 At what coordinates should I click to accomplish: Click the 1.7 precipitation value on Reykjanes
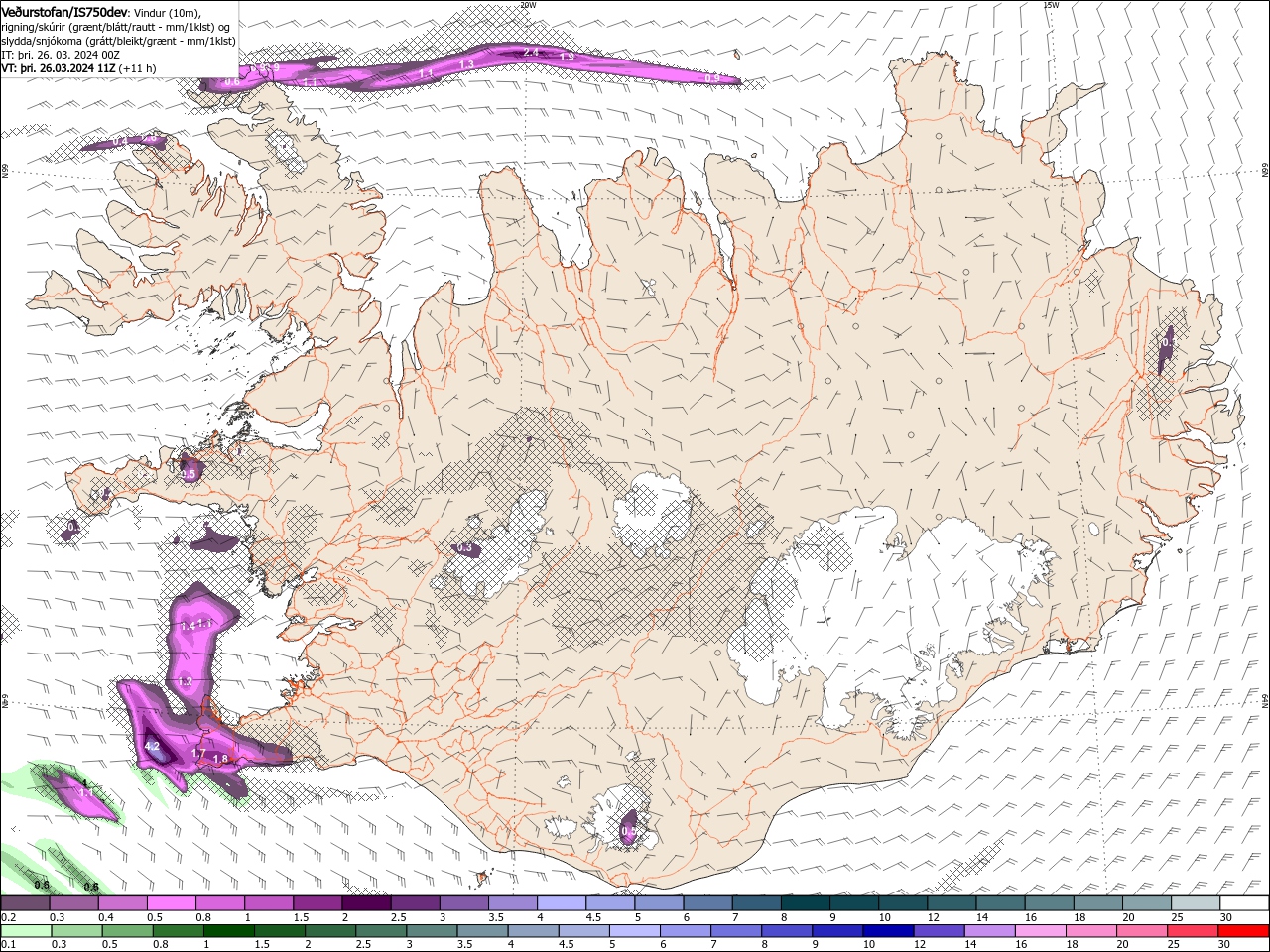pyautogui.click(x=197, y=755)
